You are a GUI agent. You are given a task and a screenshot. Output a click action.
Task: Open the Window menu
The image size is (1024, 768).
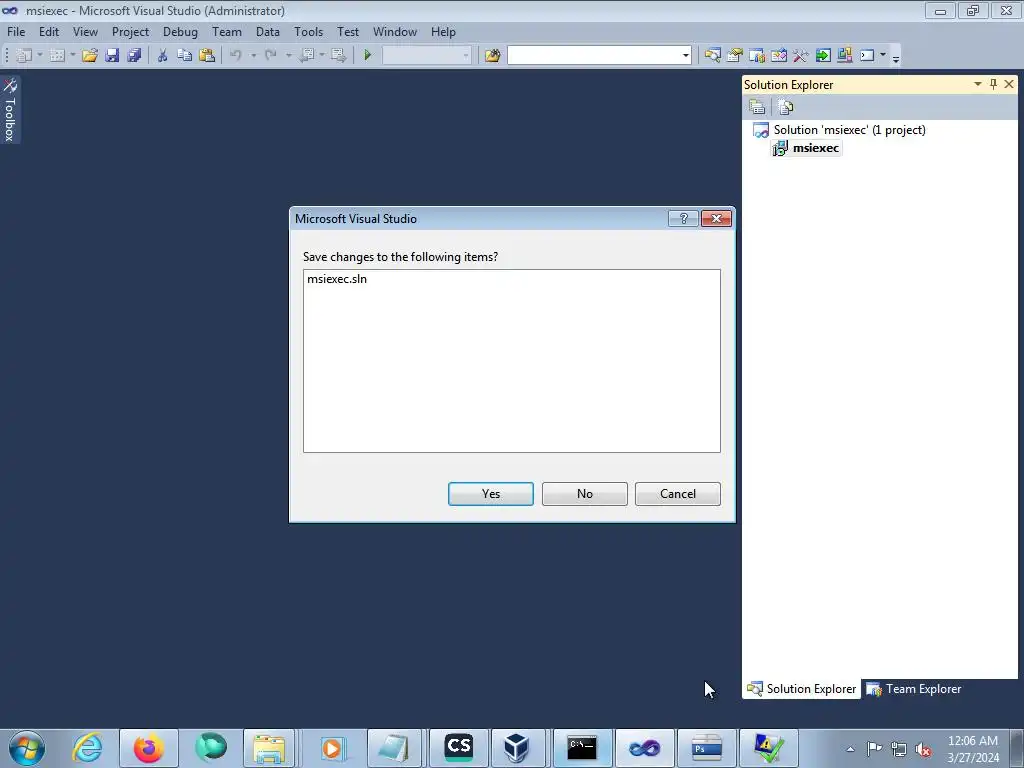(x=395, y=32)
